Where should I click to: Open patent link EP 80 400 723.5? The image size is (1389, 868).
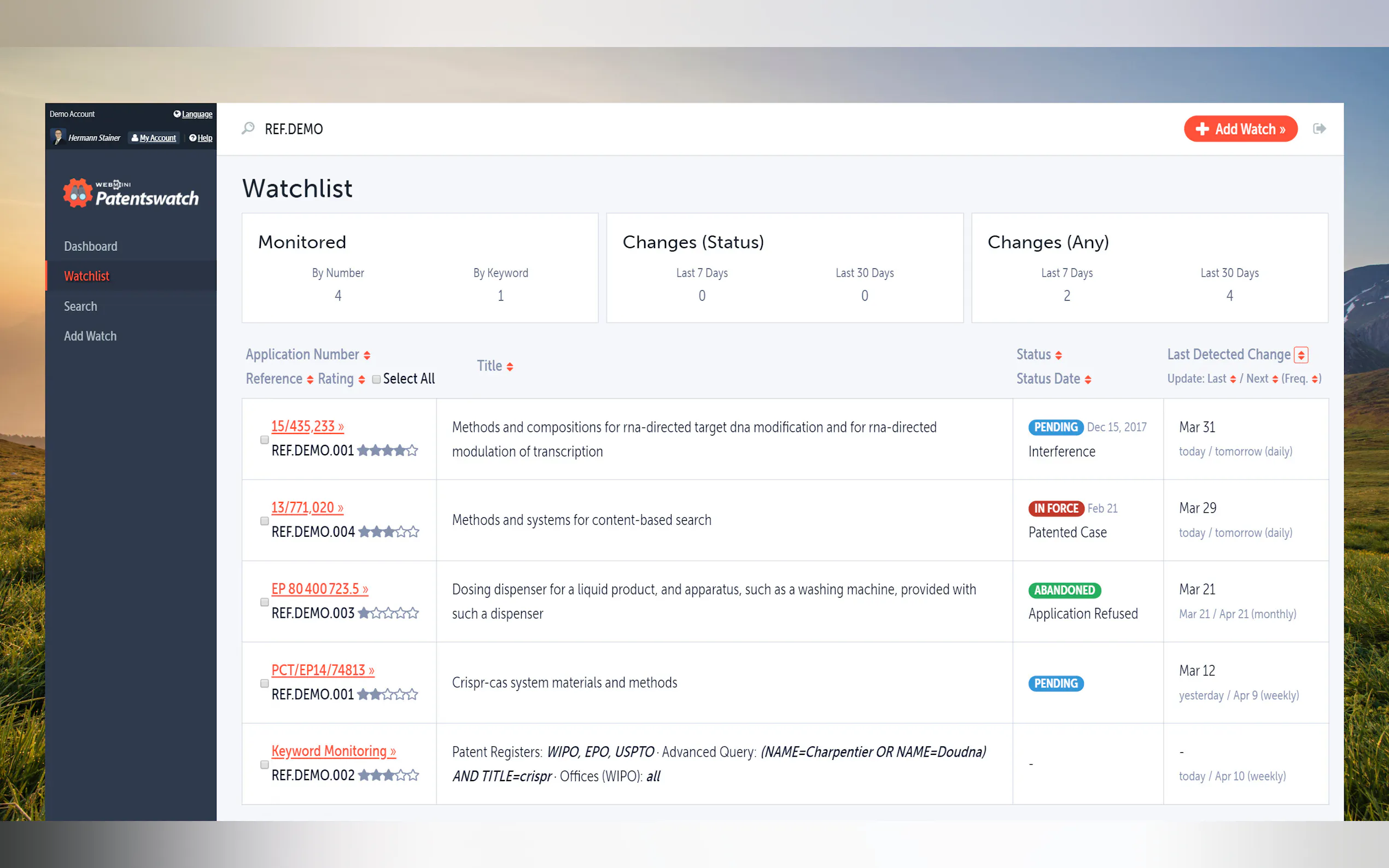click(319, 589)
